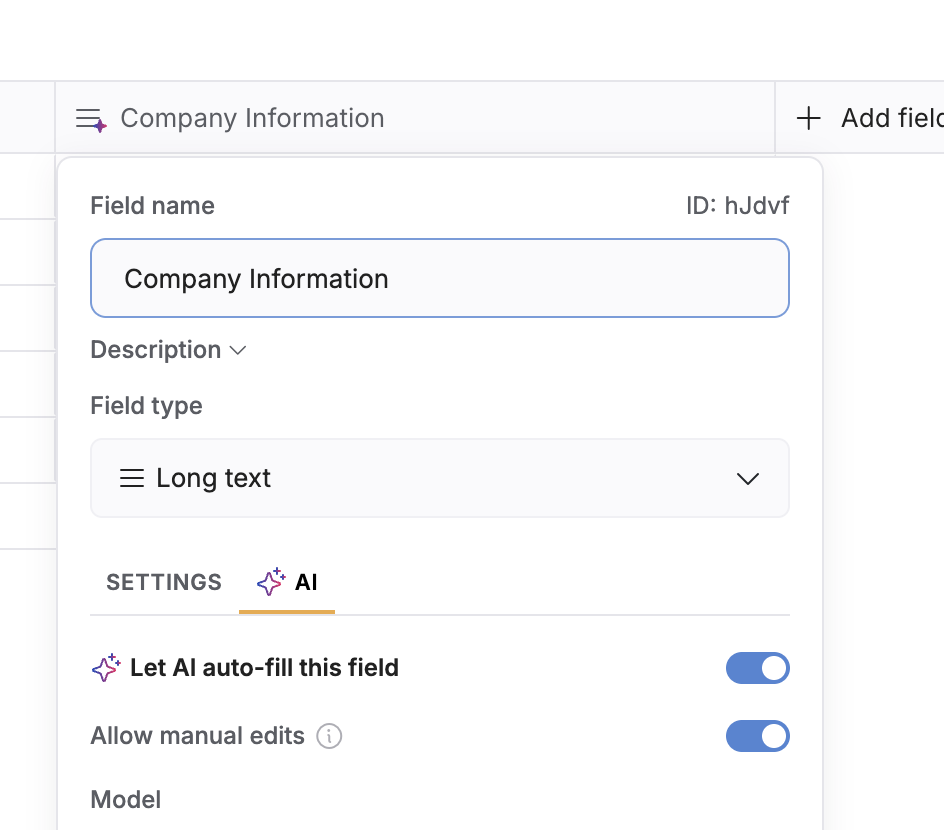Disable the Let AI auto-fill this field switch
The height and width of the screenshot is (830, 944).
point(757,668)
